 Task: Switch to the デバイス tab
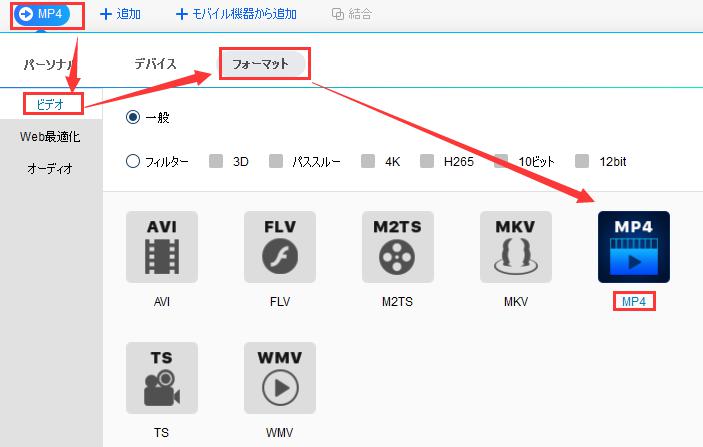click(x=156, y=64)
